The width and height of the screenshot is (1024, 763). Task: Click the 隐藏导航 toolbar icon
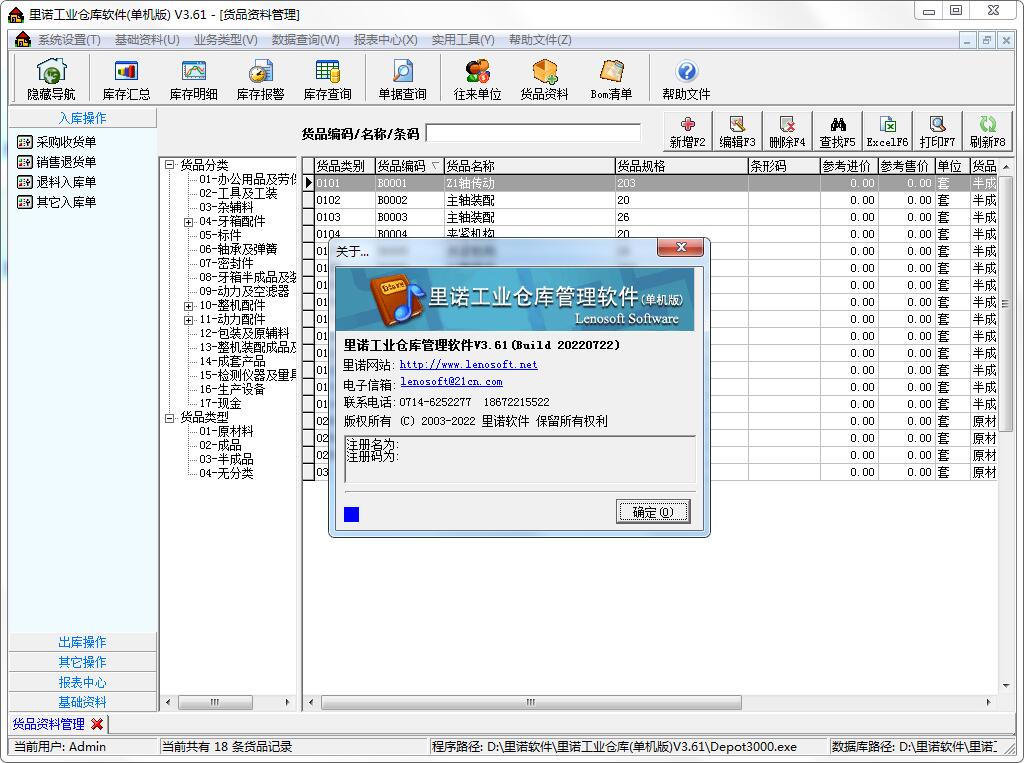(52, 80)
